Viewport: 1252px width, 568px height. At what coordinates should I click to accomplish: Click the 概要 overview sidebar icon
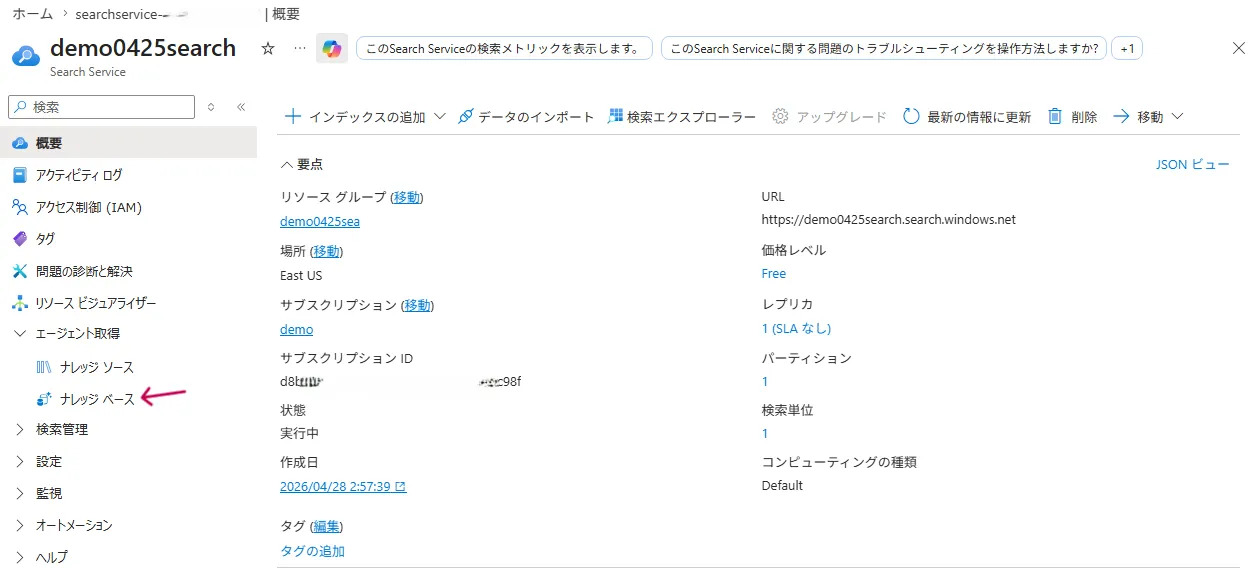tap(20, 143)
